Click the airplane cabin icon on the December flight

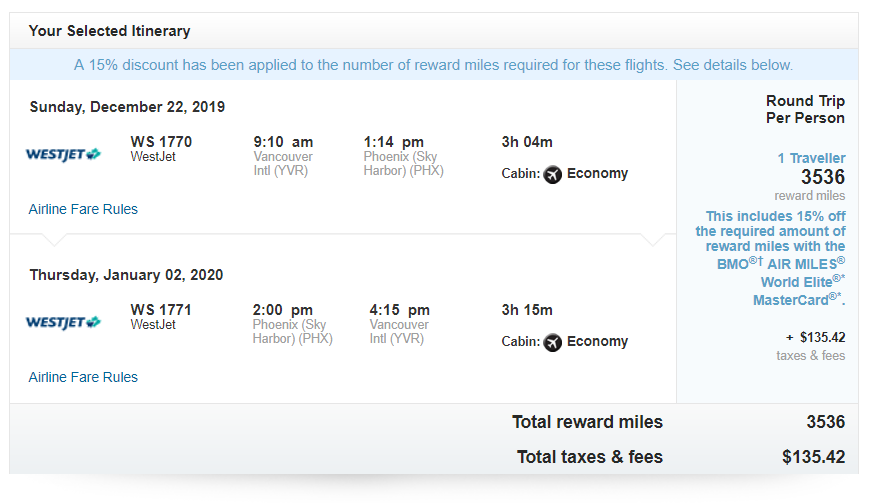point(553,174)
